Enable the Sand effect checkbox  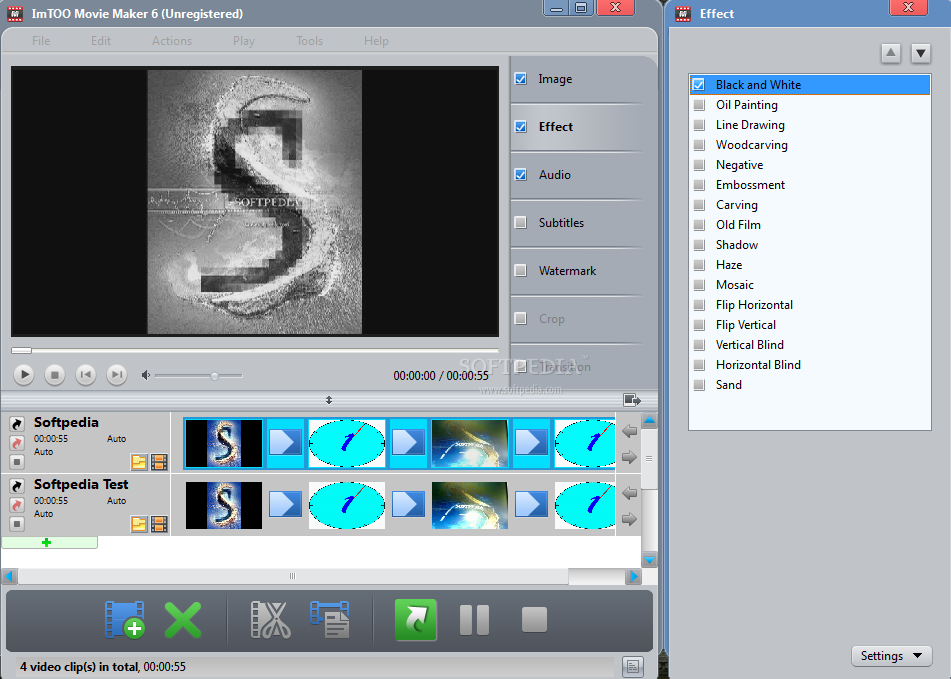click(x=699, y=385)
